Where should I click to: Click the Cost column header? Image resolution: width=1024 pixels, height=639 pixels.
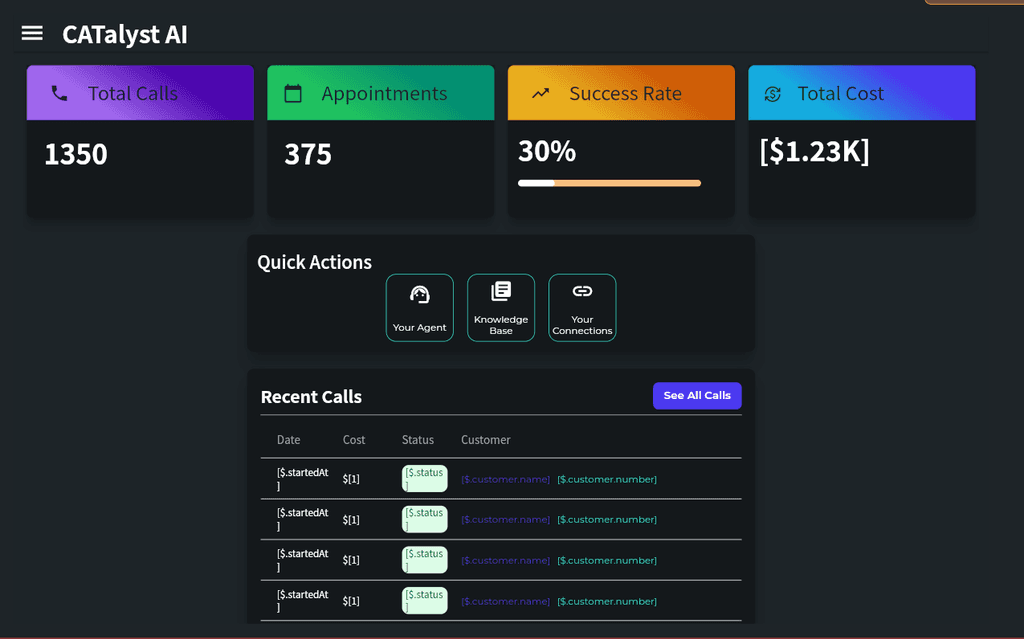tap(354, 440)
